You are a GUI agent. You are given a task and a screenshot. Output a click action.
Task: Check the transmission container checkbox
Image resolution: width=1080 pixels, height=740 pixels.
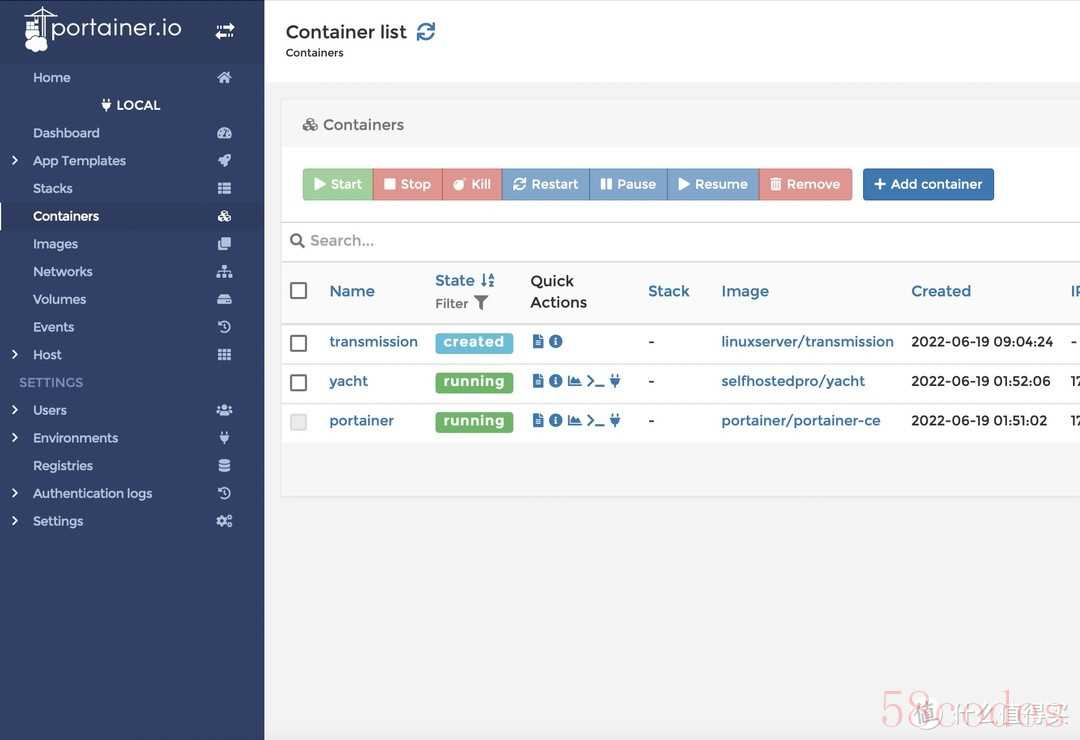[298, 342]
